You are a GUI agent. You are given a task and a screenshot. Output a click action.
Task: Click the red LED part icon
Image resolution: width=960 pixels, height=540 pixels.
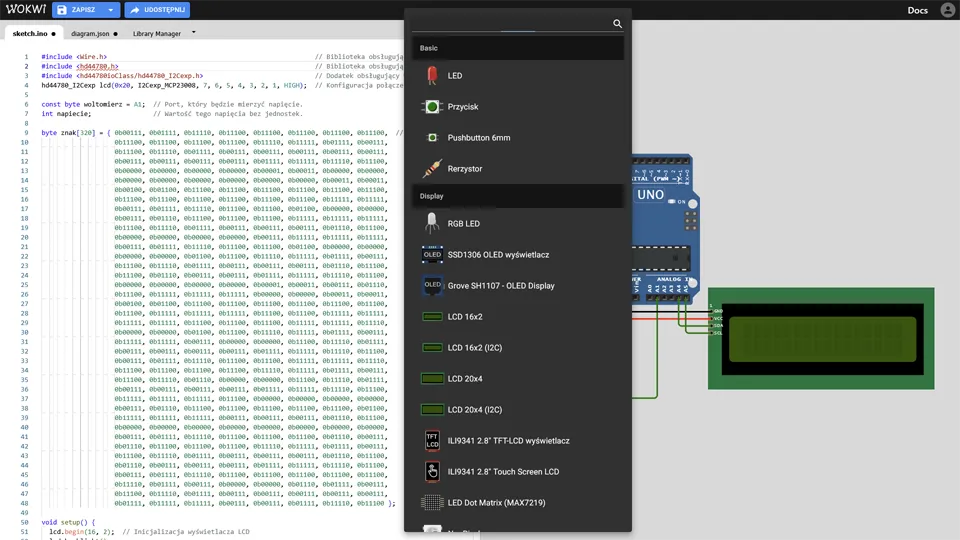(x=432, y=75)
